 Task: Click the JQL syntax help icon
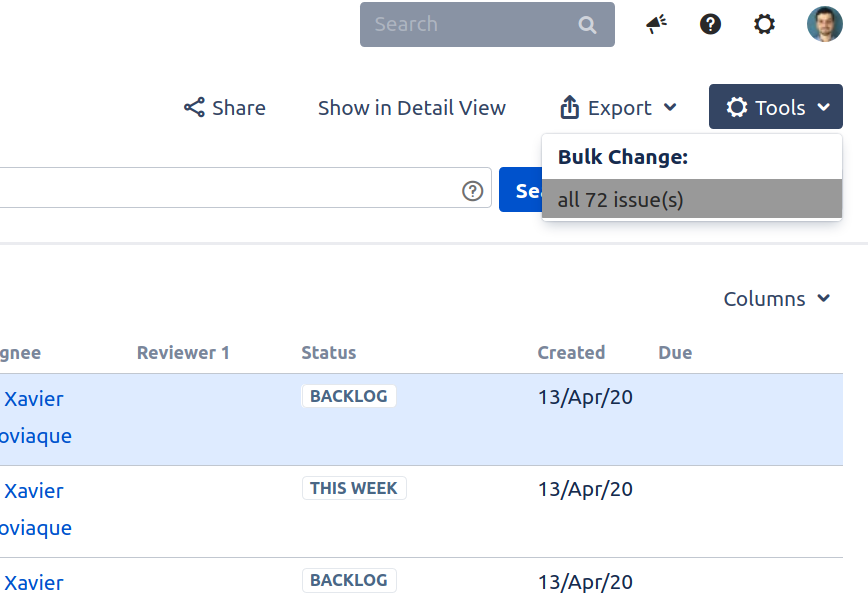[x=472, y=191]
